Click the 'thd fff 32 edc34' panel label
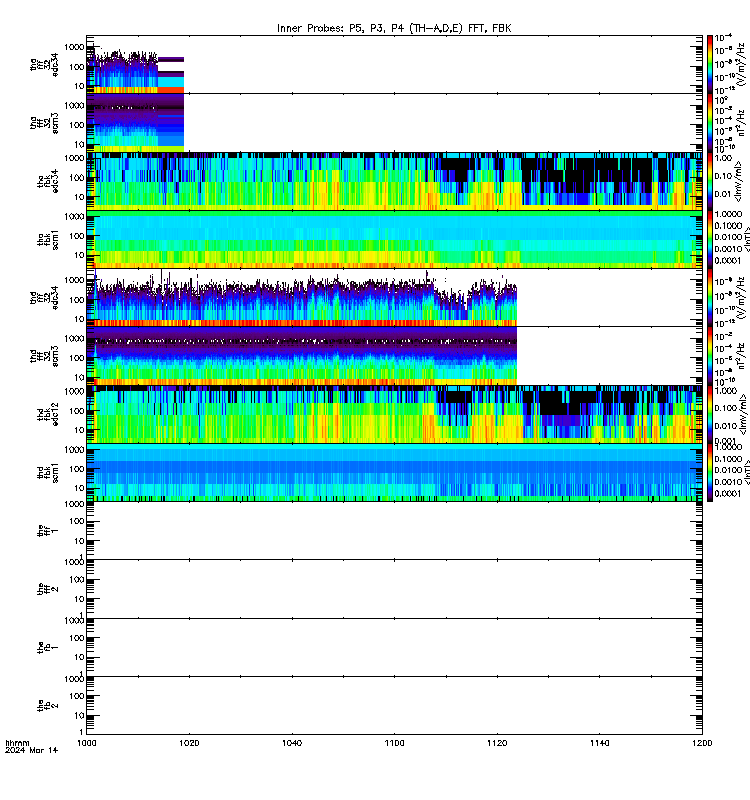The width and height of the screenshot is (750, 800). [x=44, y=297]
